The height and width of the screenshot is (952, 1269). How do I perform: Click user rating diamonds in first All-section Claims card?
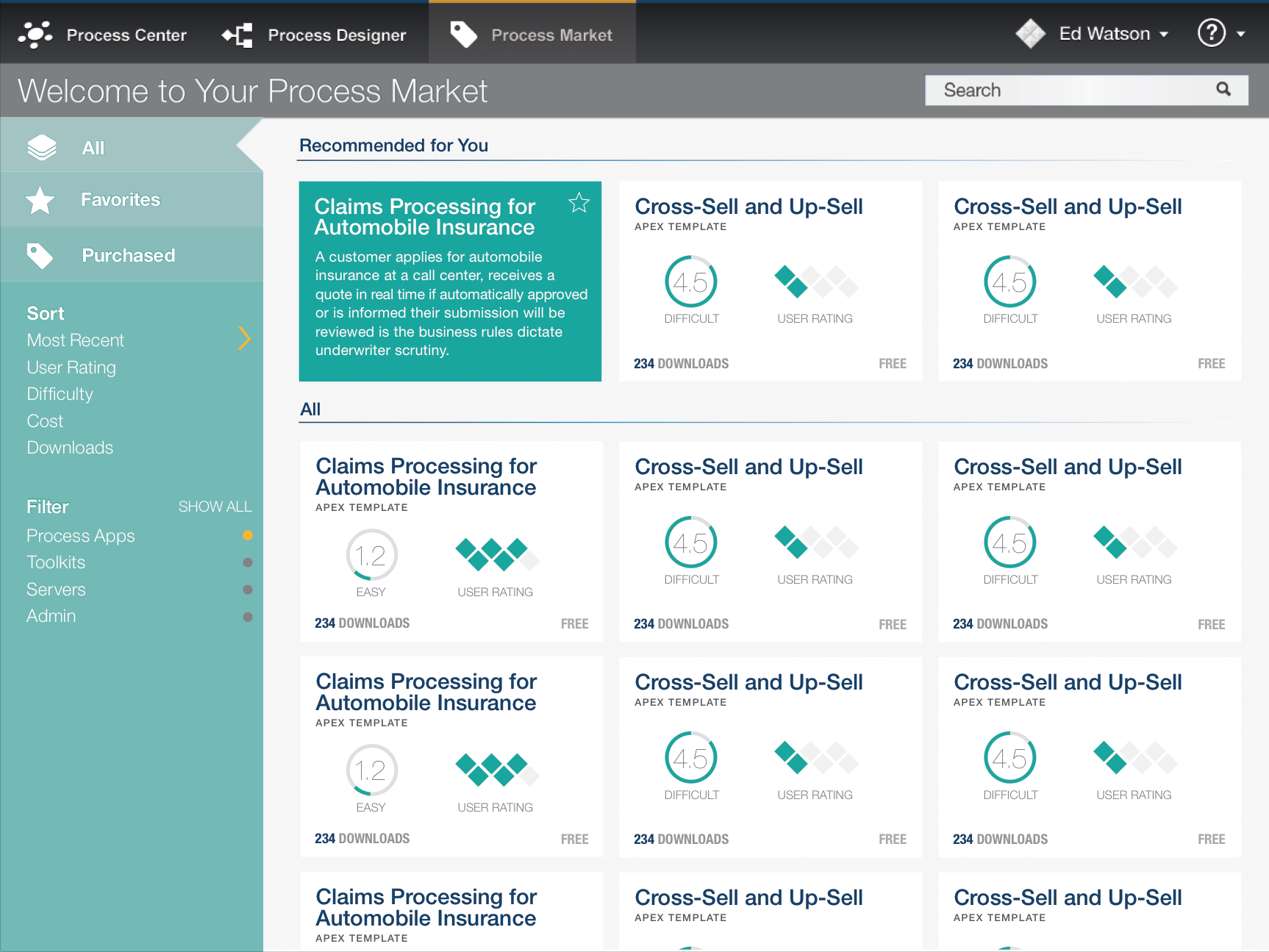pos(497,555)
